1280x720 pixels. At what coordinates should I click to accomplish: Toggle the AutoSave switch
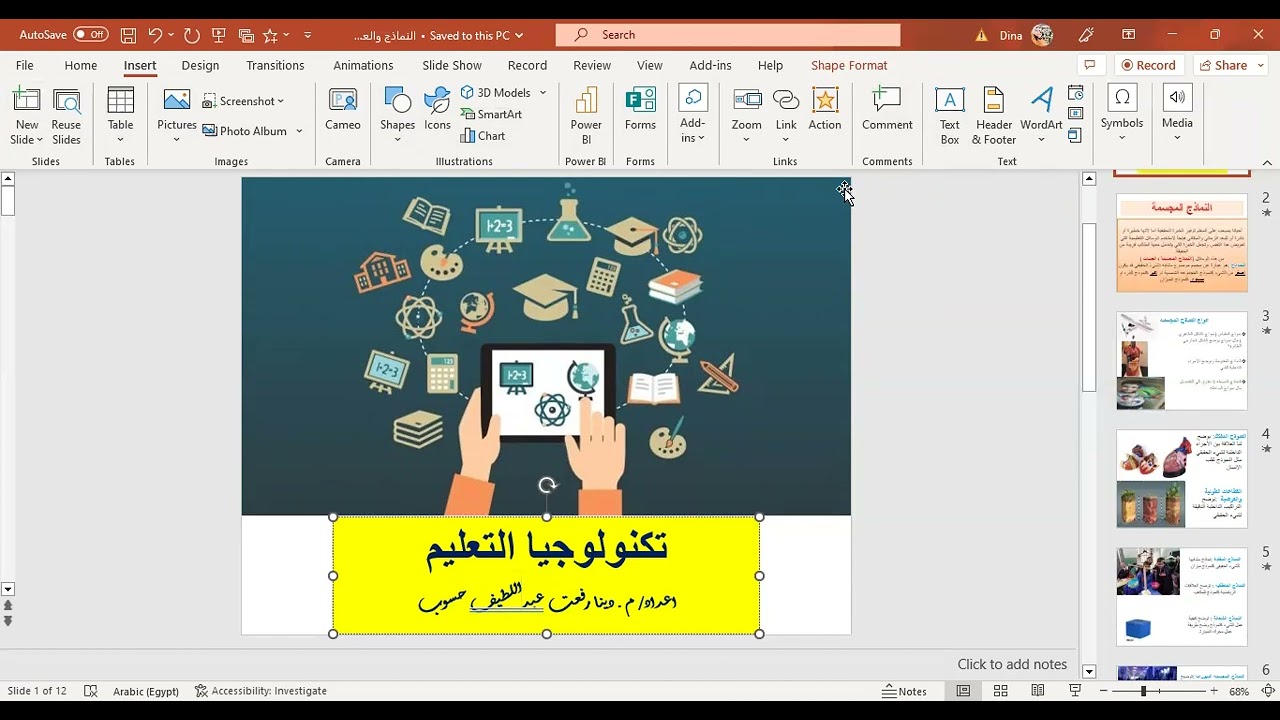[90, 35]
